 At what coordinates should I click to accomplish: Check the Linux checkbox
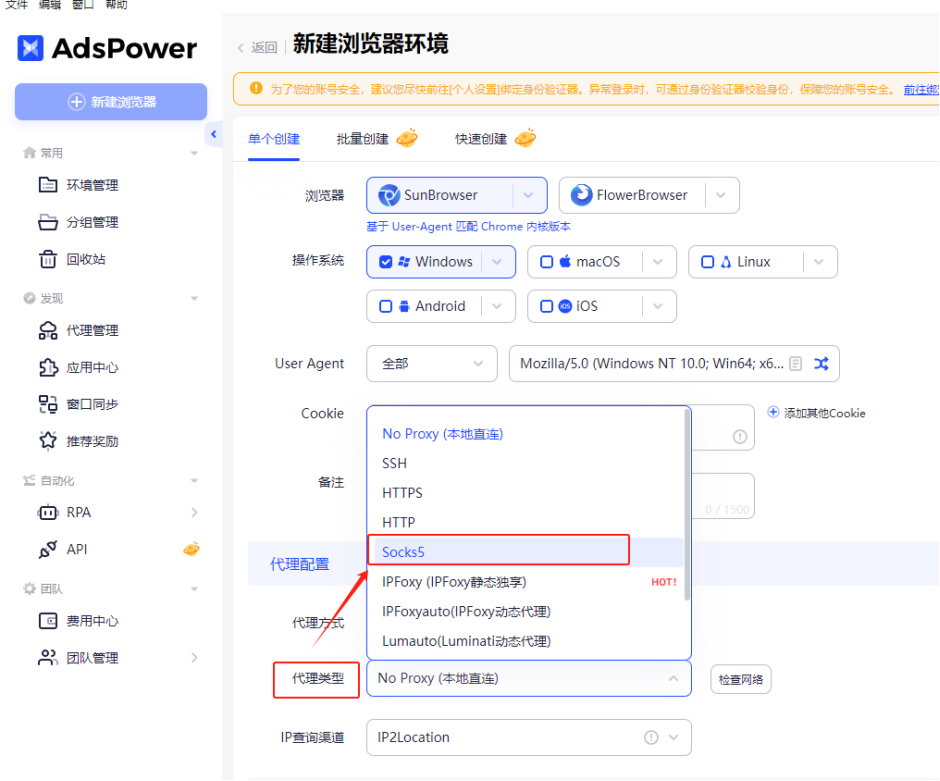coord(707,262)
